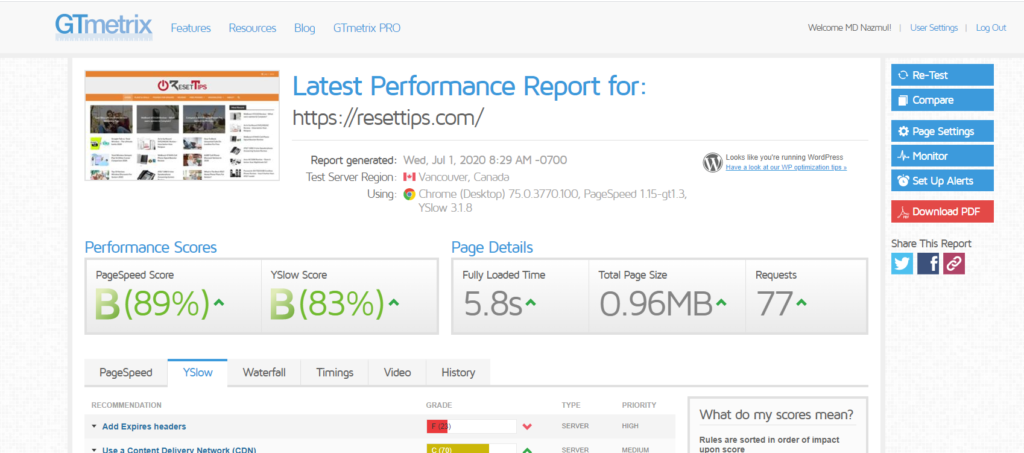
Task: Open the Timings tab
Action: coord(334,373)
